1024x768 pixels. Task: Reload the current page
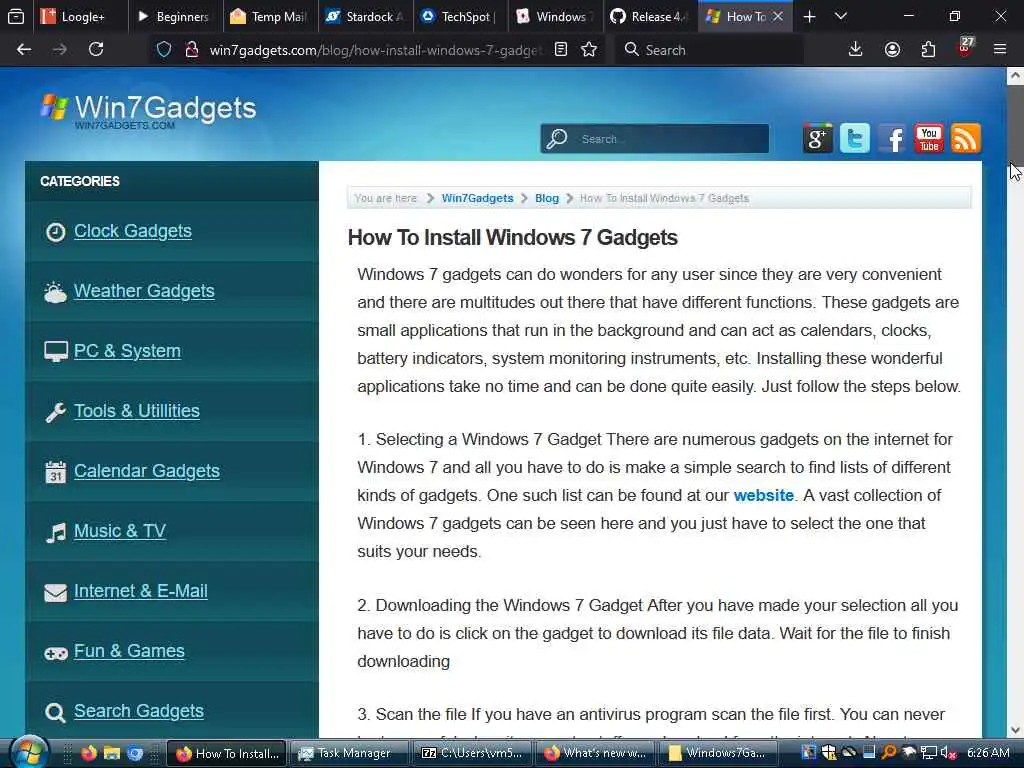coord(96,50)
